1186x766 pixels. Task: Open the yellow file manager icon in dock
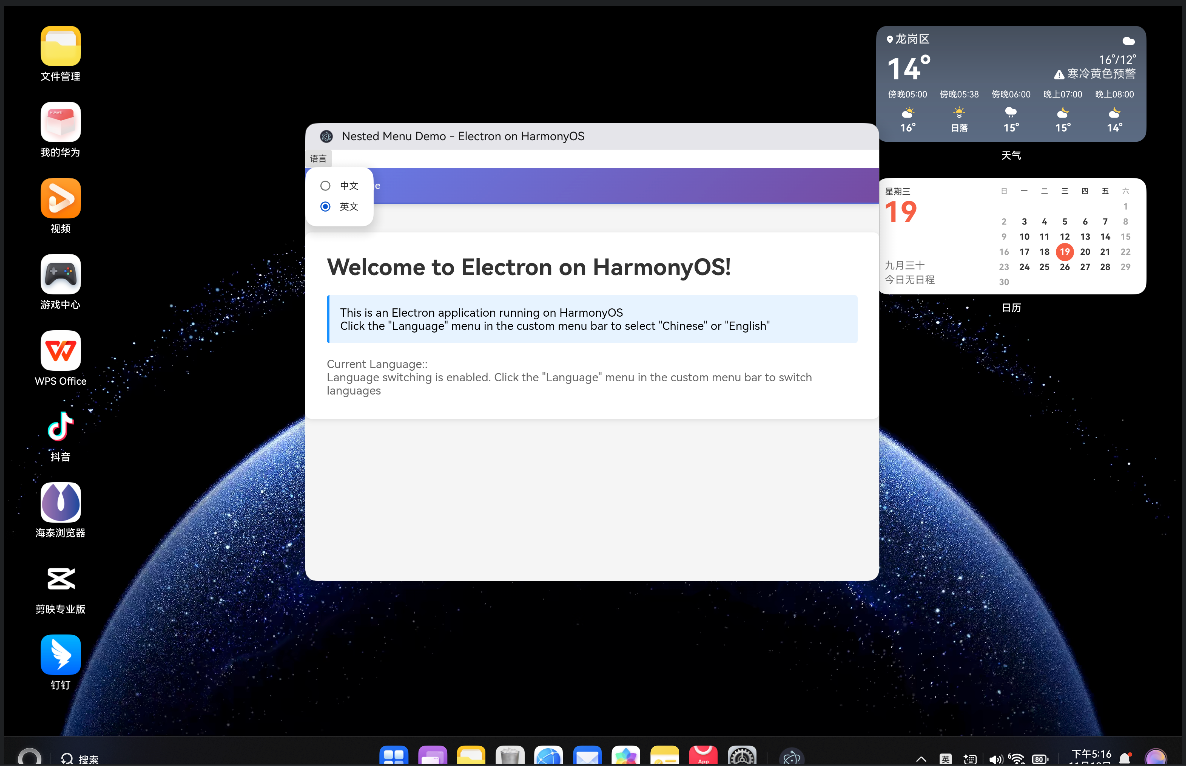click(471, 755)
